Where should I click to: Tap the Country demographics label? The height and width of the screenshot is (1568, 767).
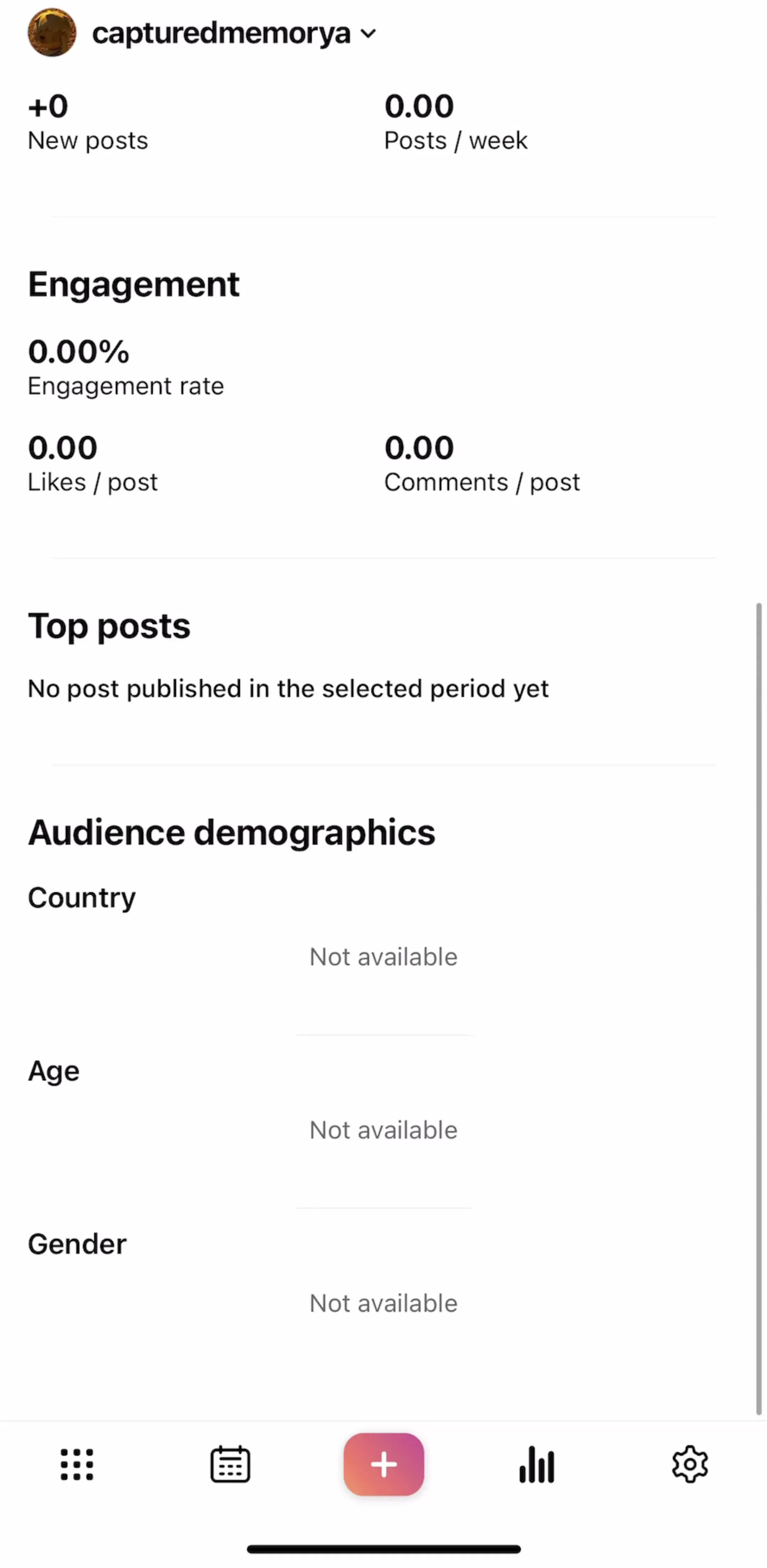(82, 899)
